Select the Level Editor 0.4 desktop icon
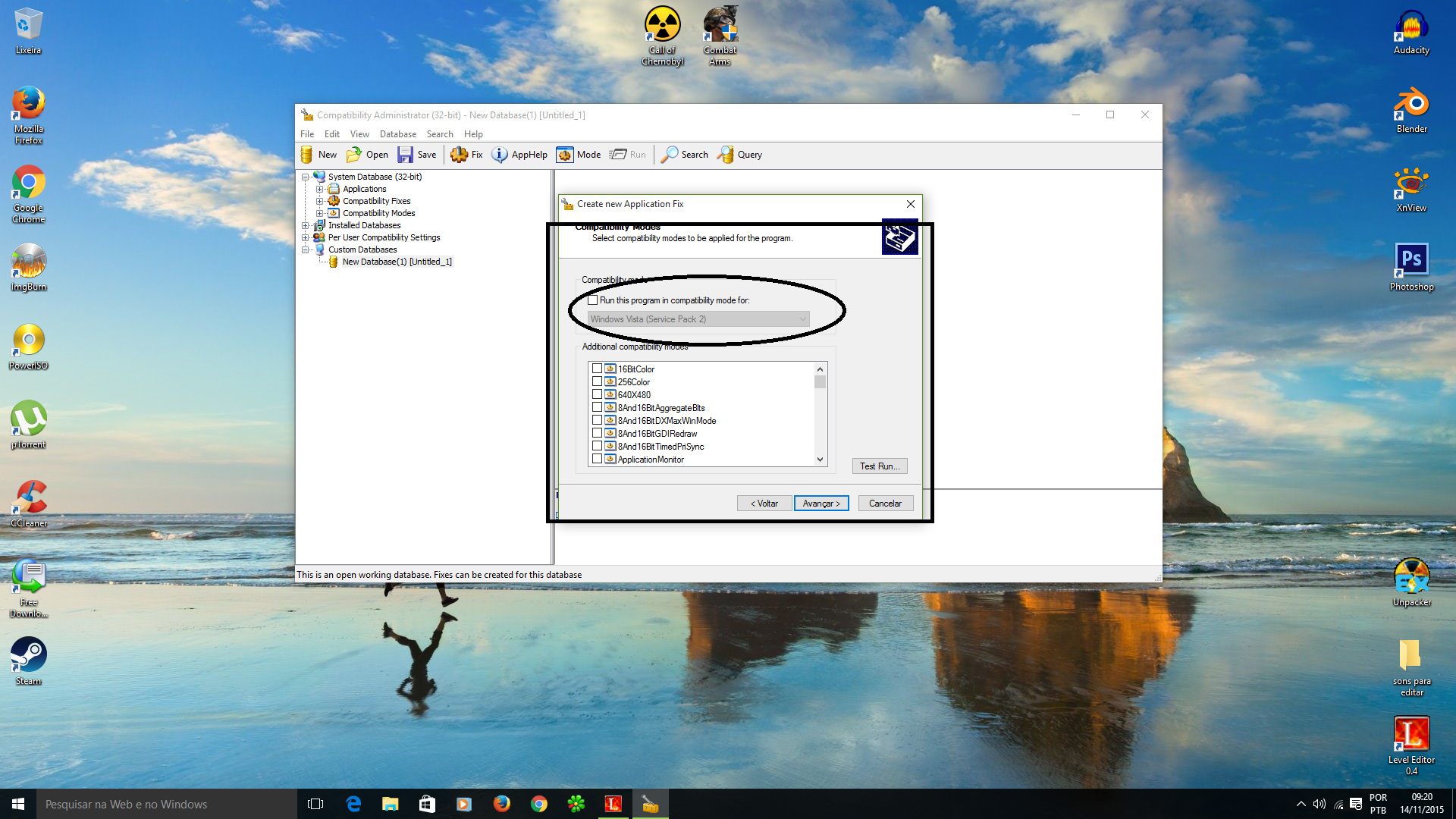The image size is (1456, 819). point(1411,746)
